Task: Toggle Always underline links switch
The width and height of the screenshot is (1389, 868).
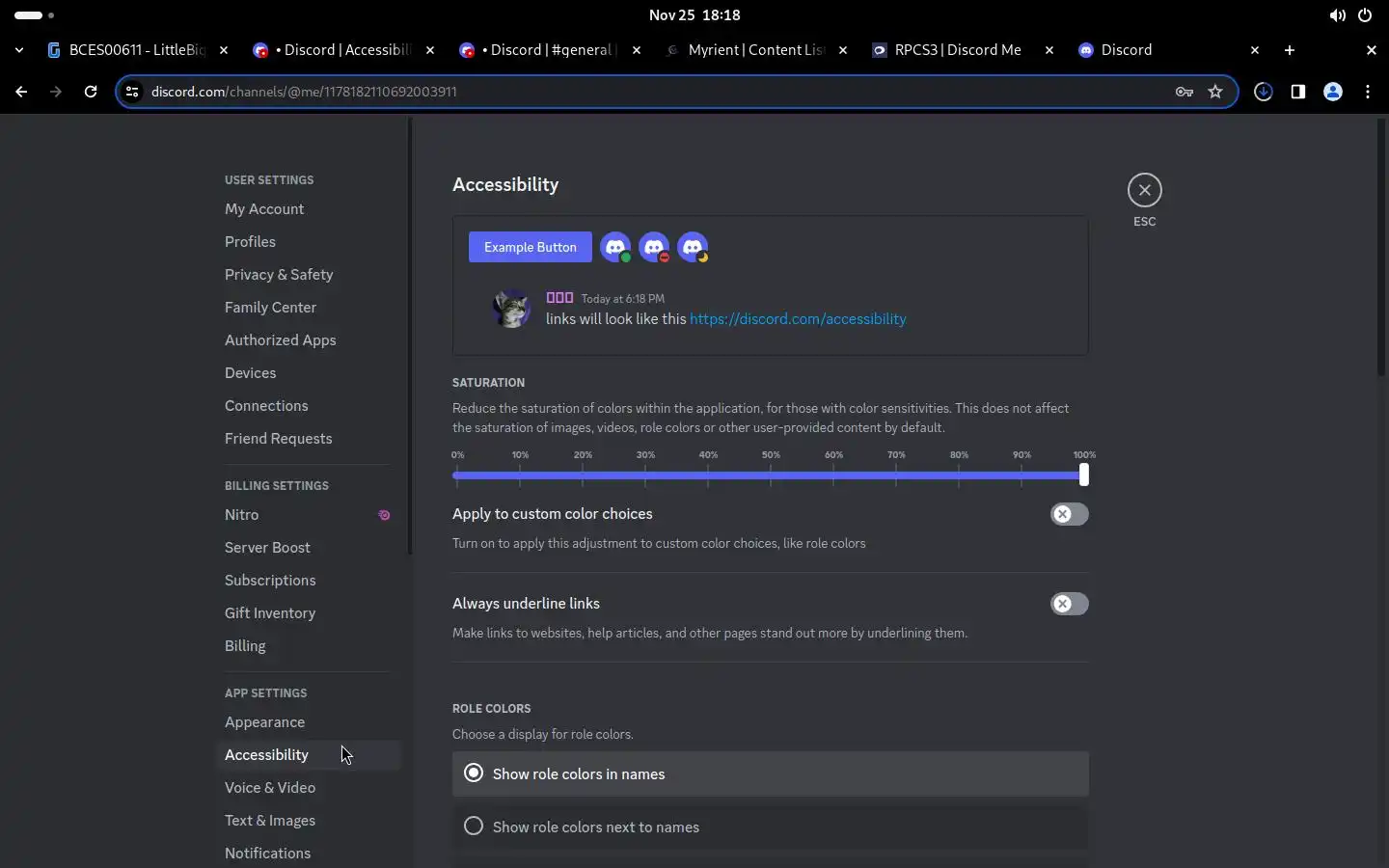Action: pos(1069,604)
